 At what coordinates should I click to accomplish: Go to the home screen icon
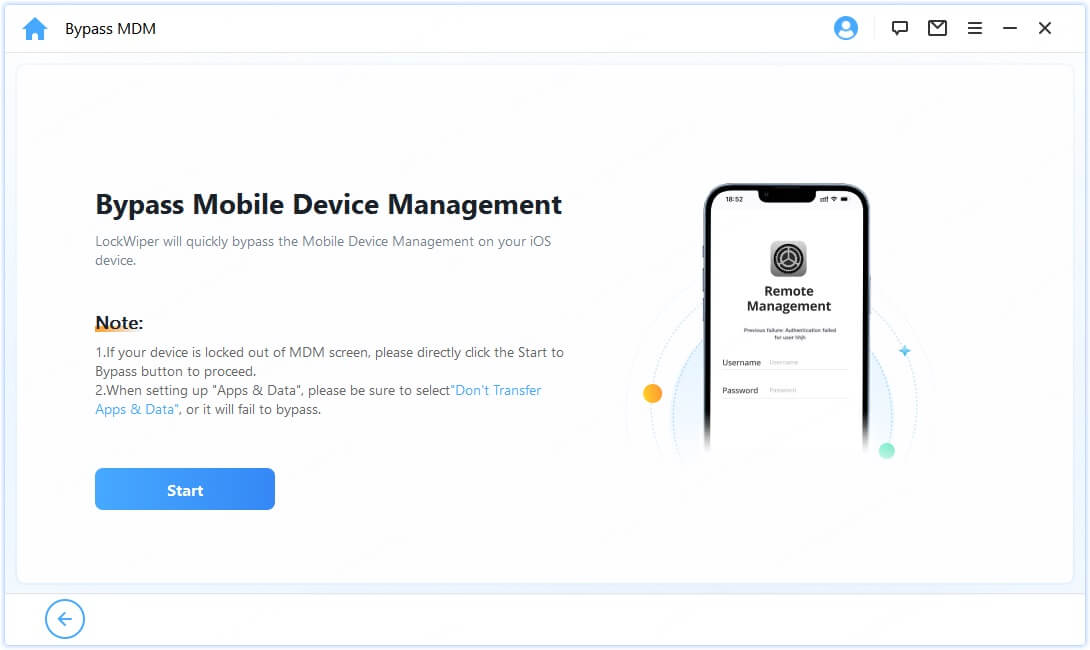tap(35, 29)
